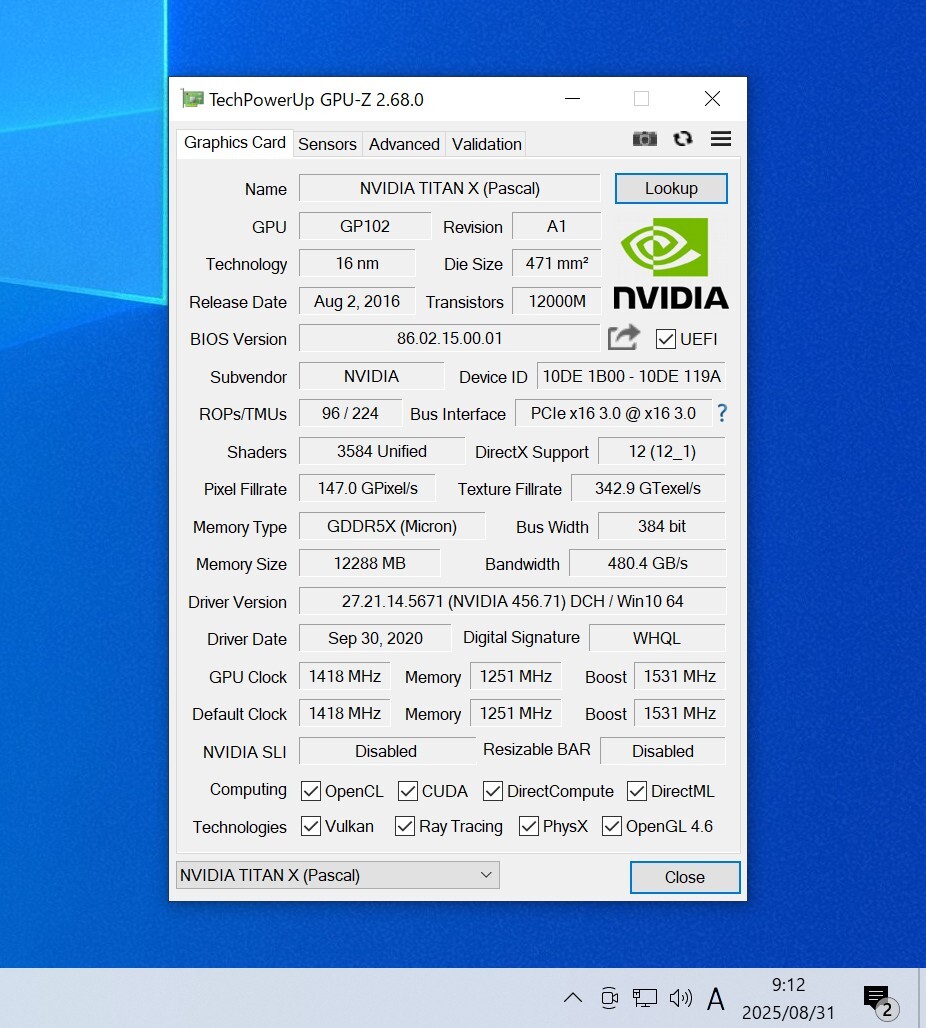Toggle the Ray Tracing checkbox
The image size is (926, 1028).
tap(405, 826)
